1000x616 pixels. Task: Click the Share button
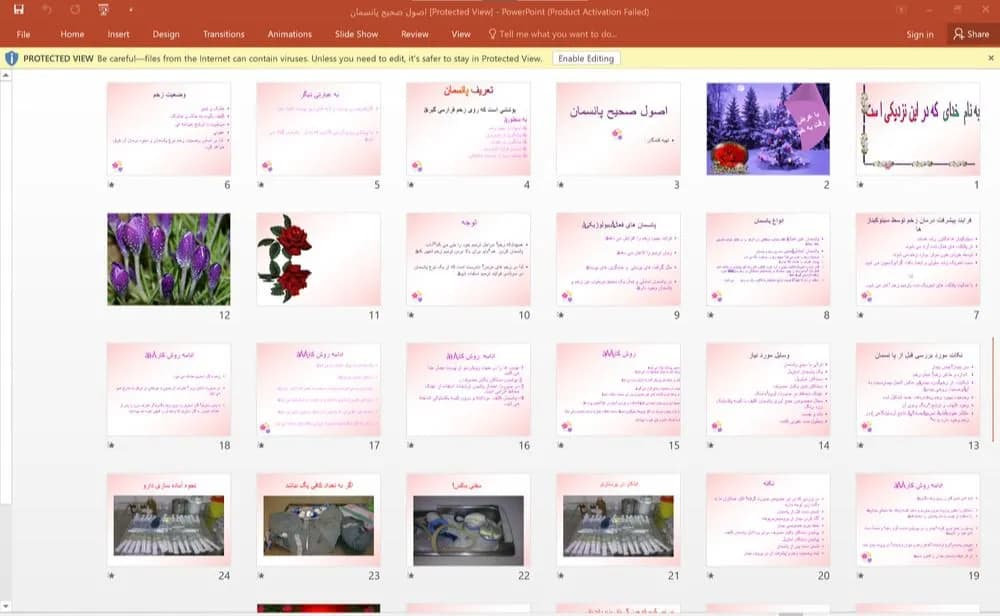click(972, 34)
